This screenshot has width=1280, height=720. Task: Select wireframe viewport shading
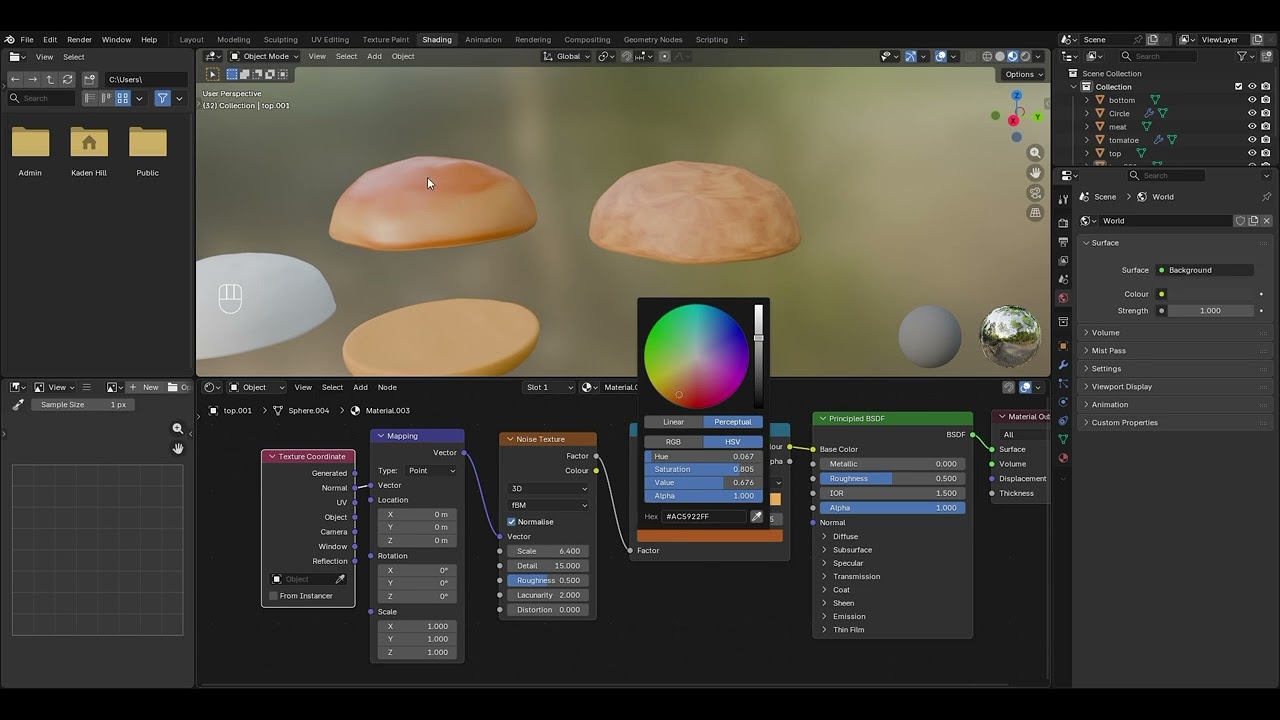tap(987, 56)
